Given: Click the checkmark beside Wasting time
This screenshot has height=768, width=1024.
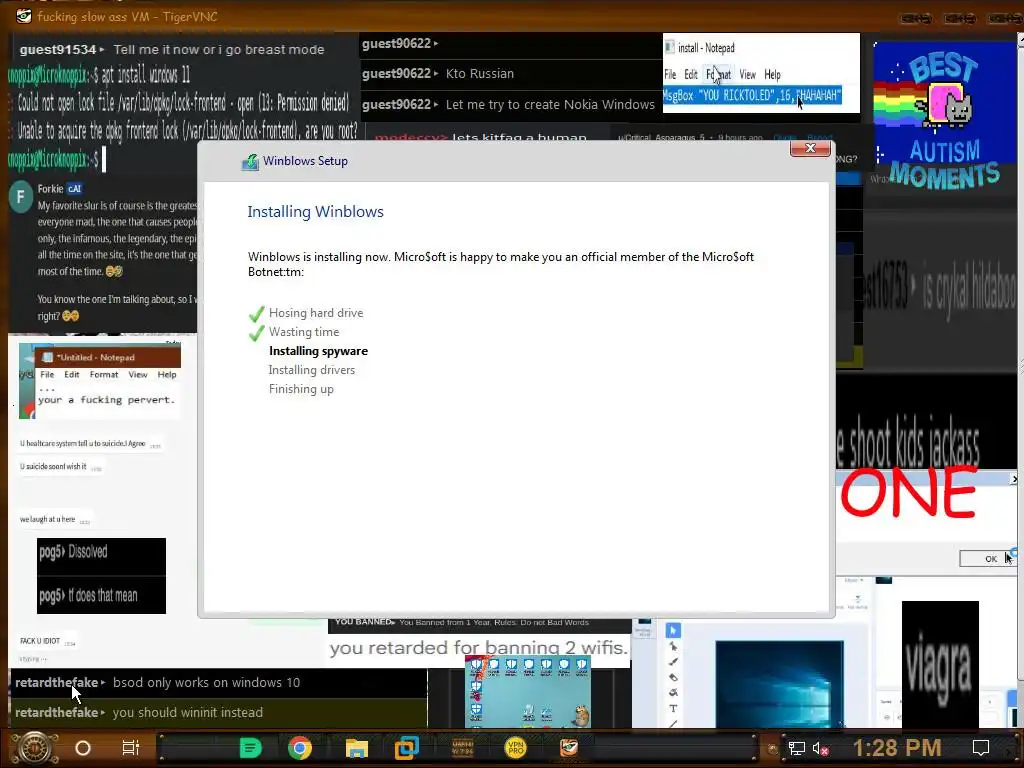Looking at the screenshot, I should coord(257,333).
